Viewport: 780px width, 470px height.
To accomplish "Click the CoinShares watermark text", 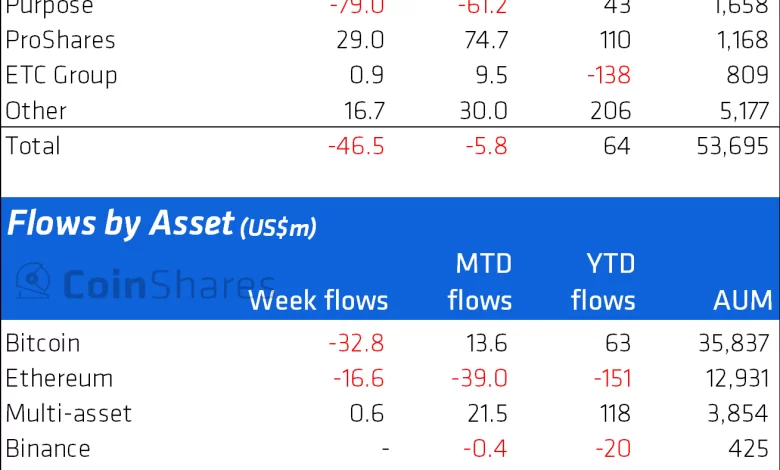I will (x=166, y=285).
